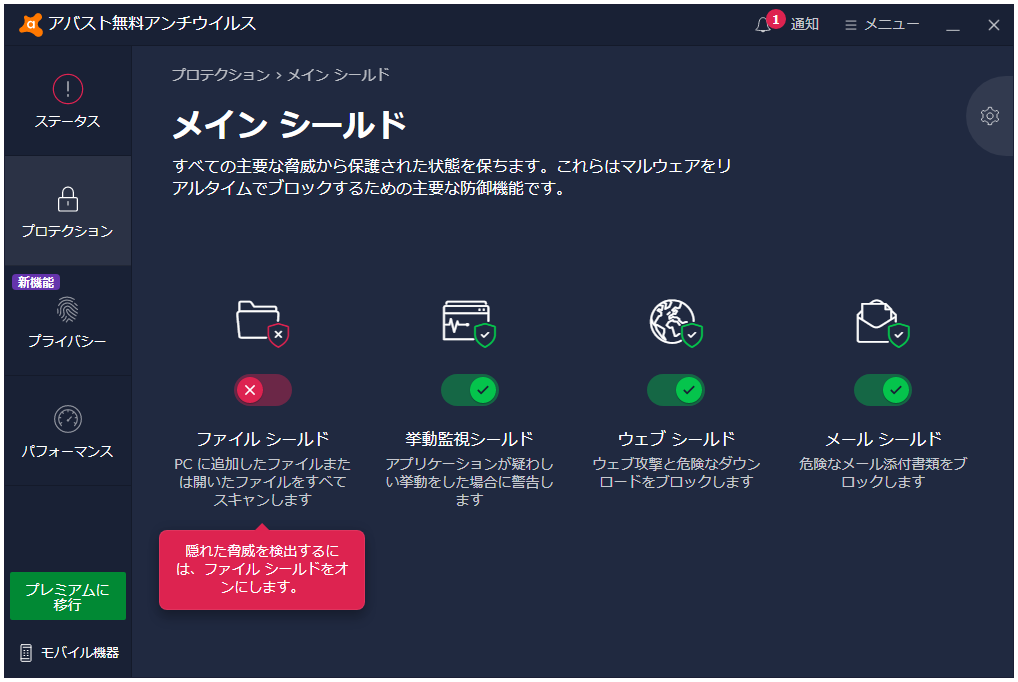
Task: Select the プライバシー sidebar item
Action: 68,322
